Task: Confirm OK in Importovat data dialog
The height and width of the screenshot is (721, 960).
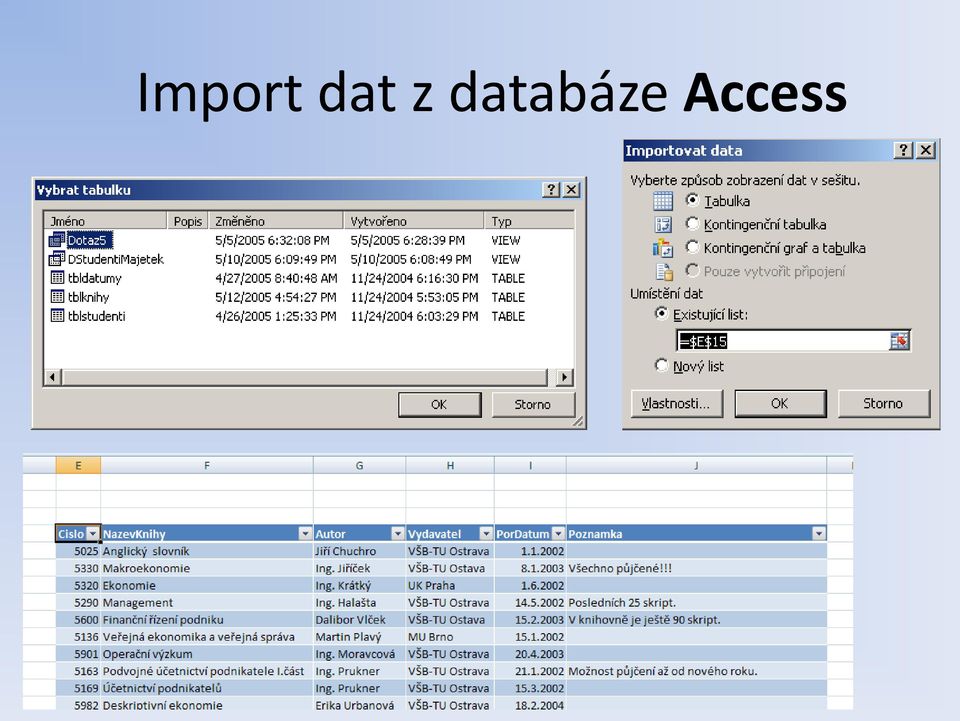Action: (x=780, y=403)
